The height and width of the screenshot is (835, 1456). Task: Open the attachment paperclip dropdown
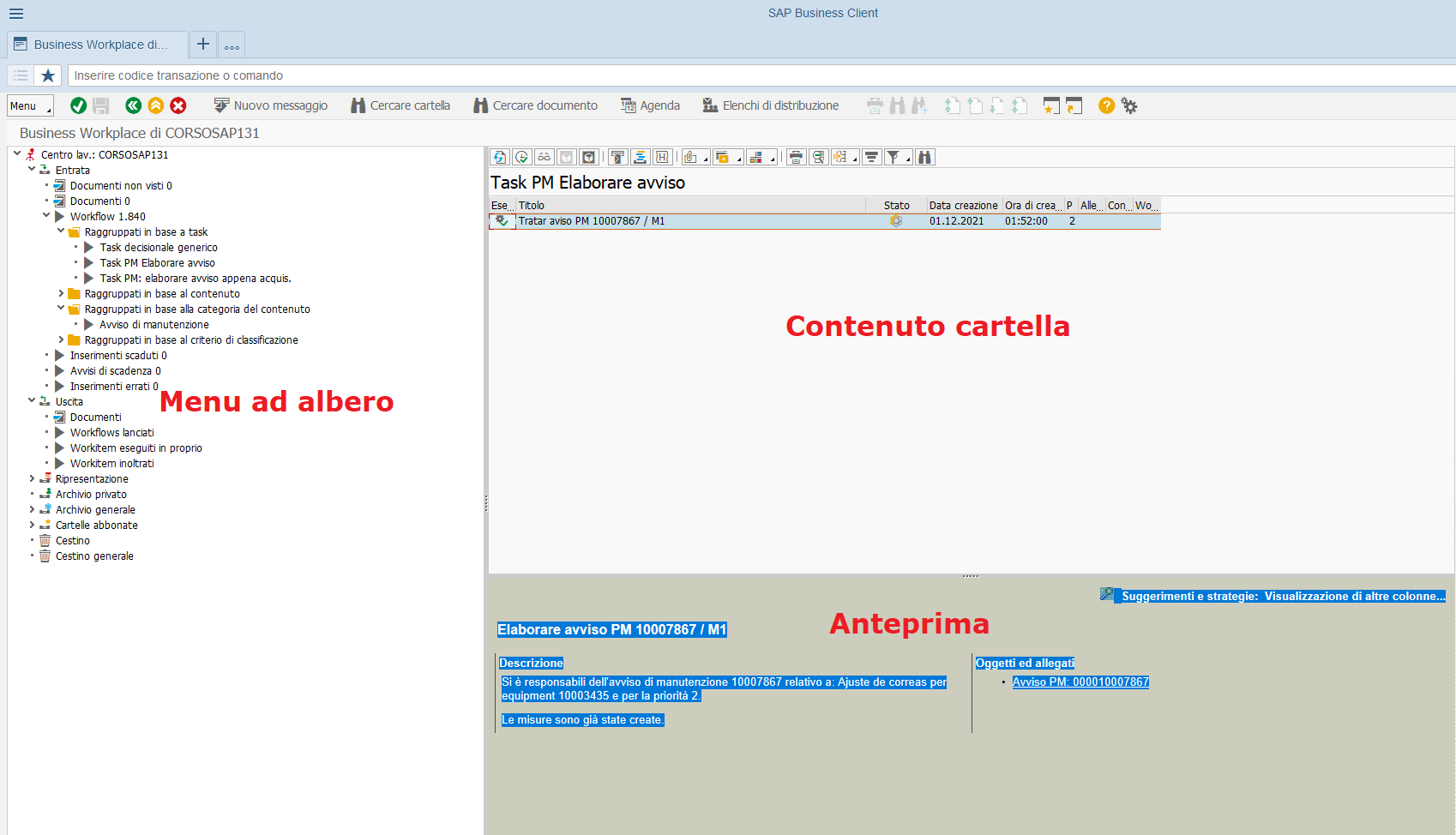[x=695, y=157]
